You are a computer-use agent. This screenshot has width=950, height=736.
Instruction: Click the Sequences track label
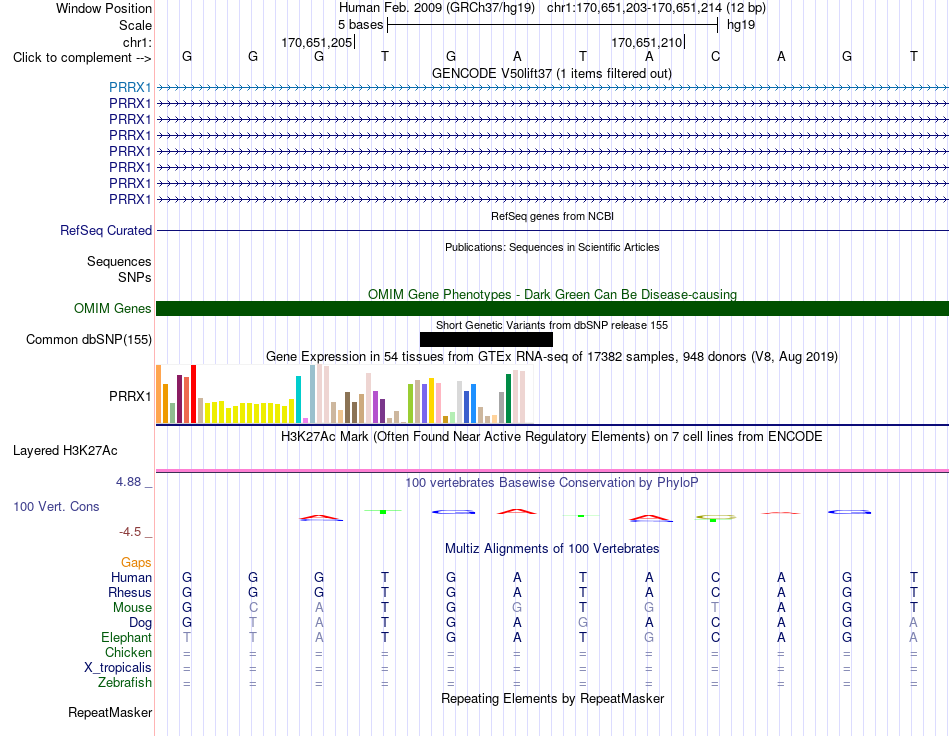[x=119, y=261]
